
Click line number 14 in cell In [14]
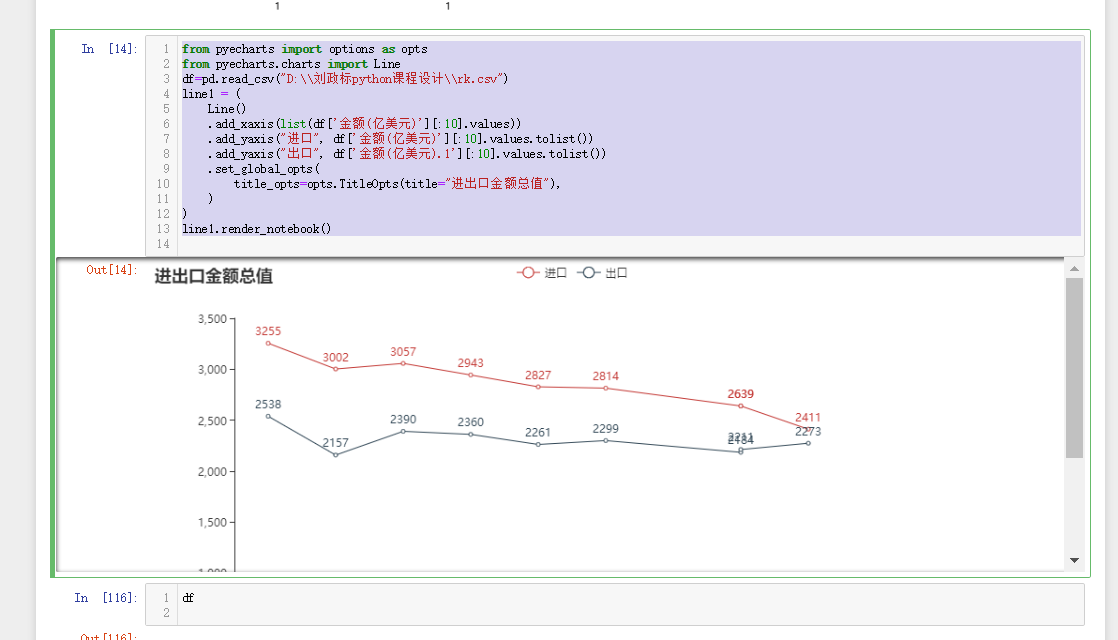coord(163,244)
